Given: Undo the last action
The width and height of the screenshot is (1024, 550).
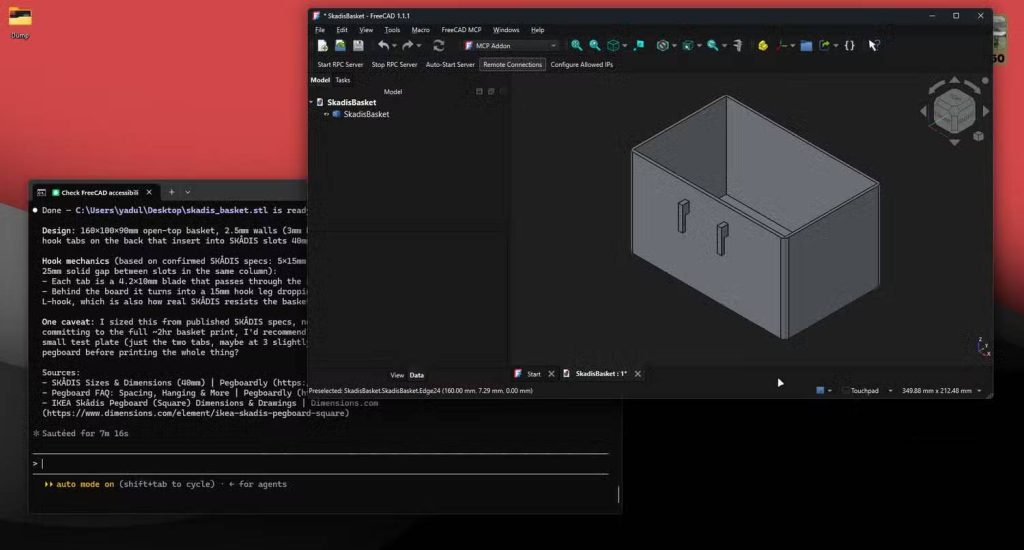Looking at the screenshot, I should tap(383, 46).
